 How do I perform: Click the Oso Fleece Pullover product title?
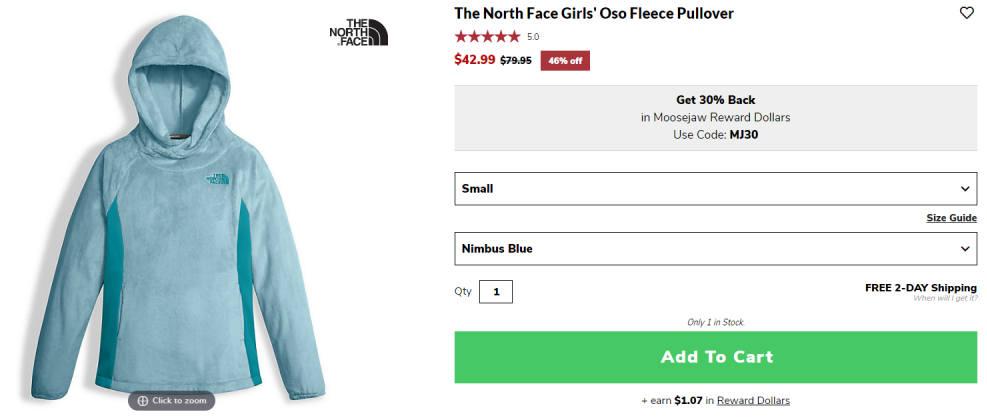[x=594, y=13]
